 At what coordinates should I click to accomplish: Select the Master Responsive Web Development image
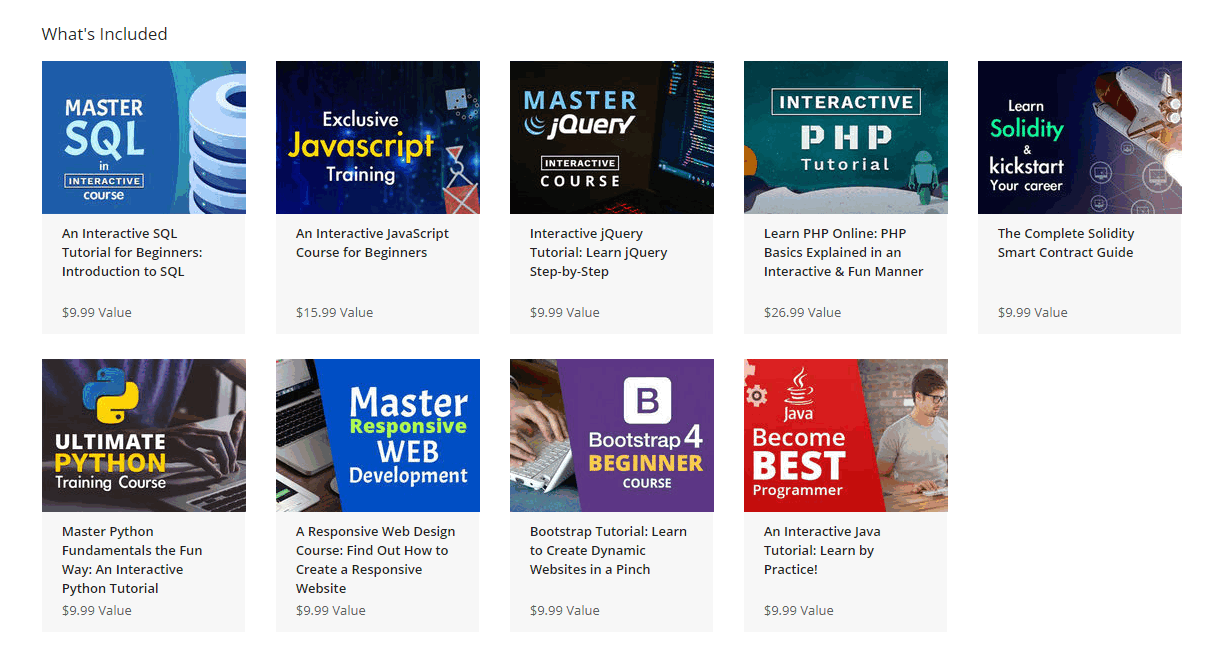[377, 435]
